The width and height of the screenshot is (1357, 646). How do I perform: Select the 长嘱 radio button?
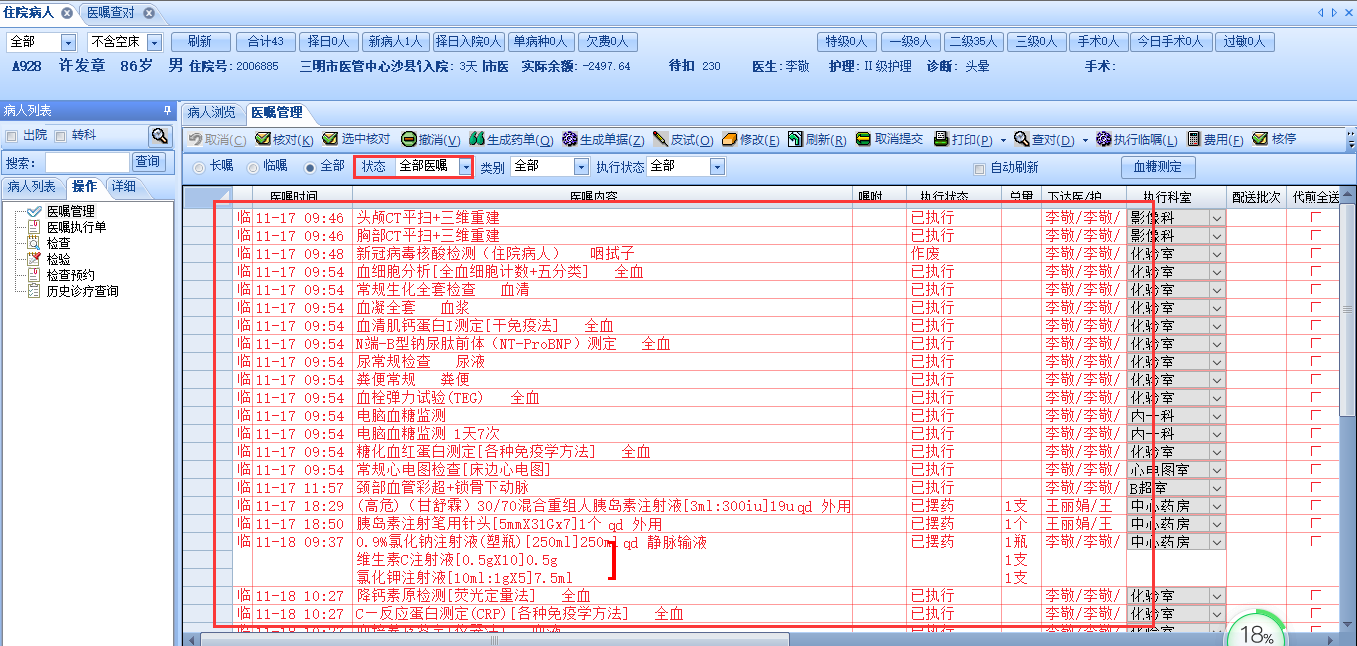tap(199, 167)
